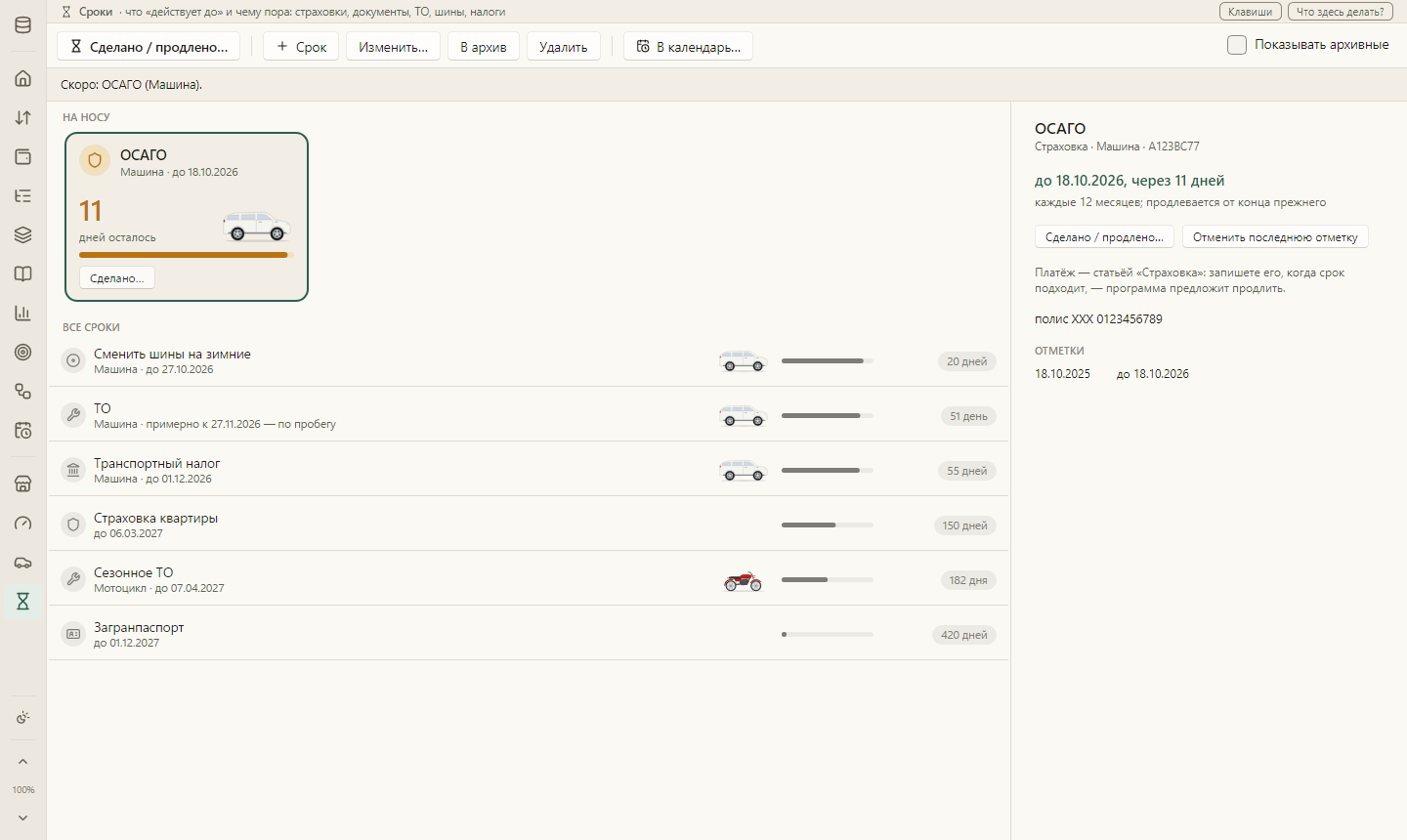Viewport: 1407px width, 840px height.
Task: Open the Изменить dialog from the toolbar
Action: (393, 47)
